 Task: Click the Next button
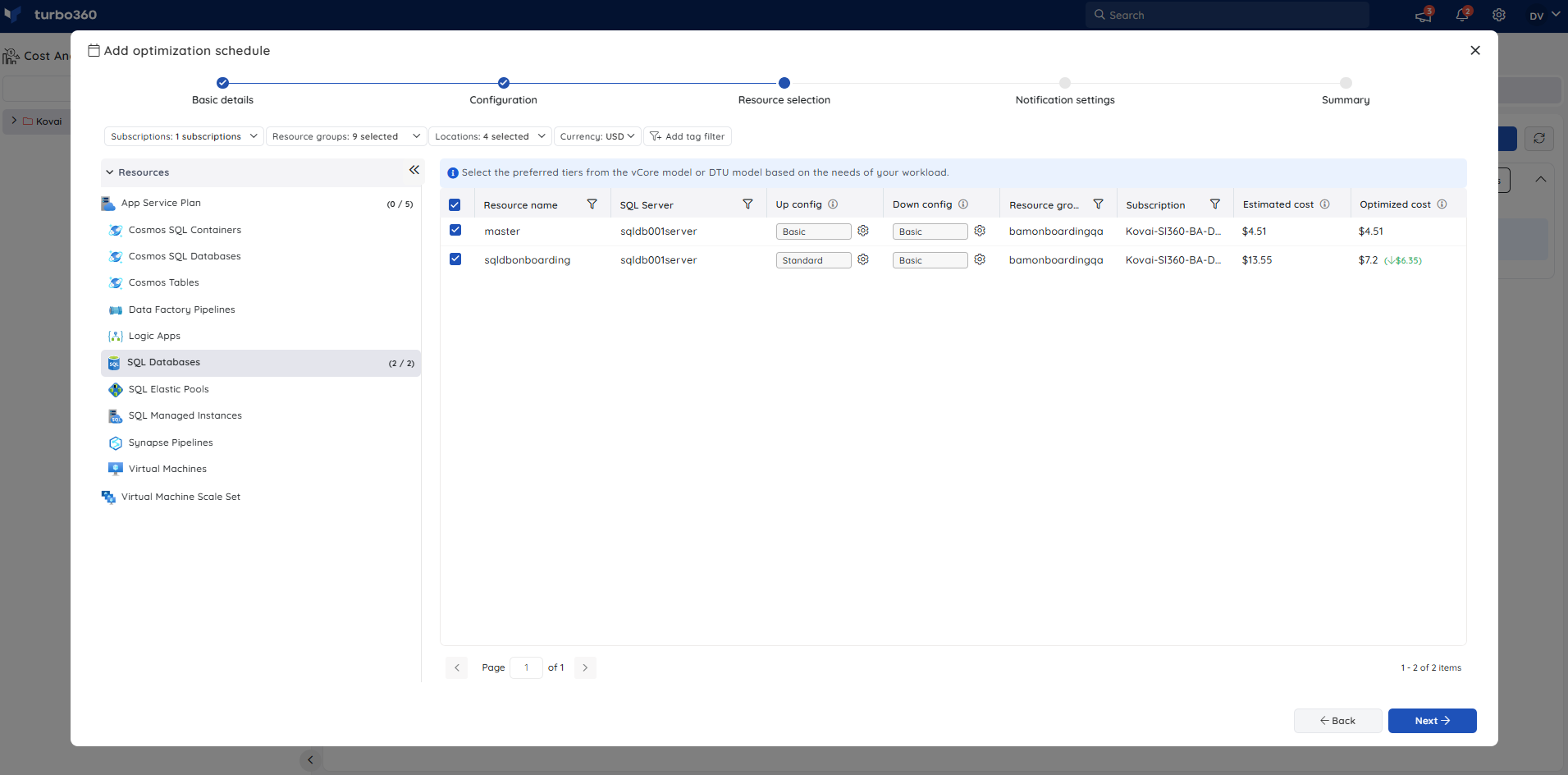pos(1432,721)
